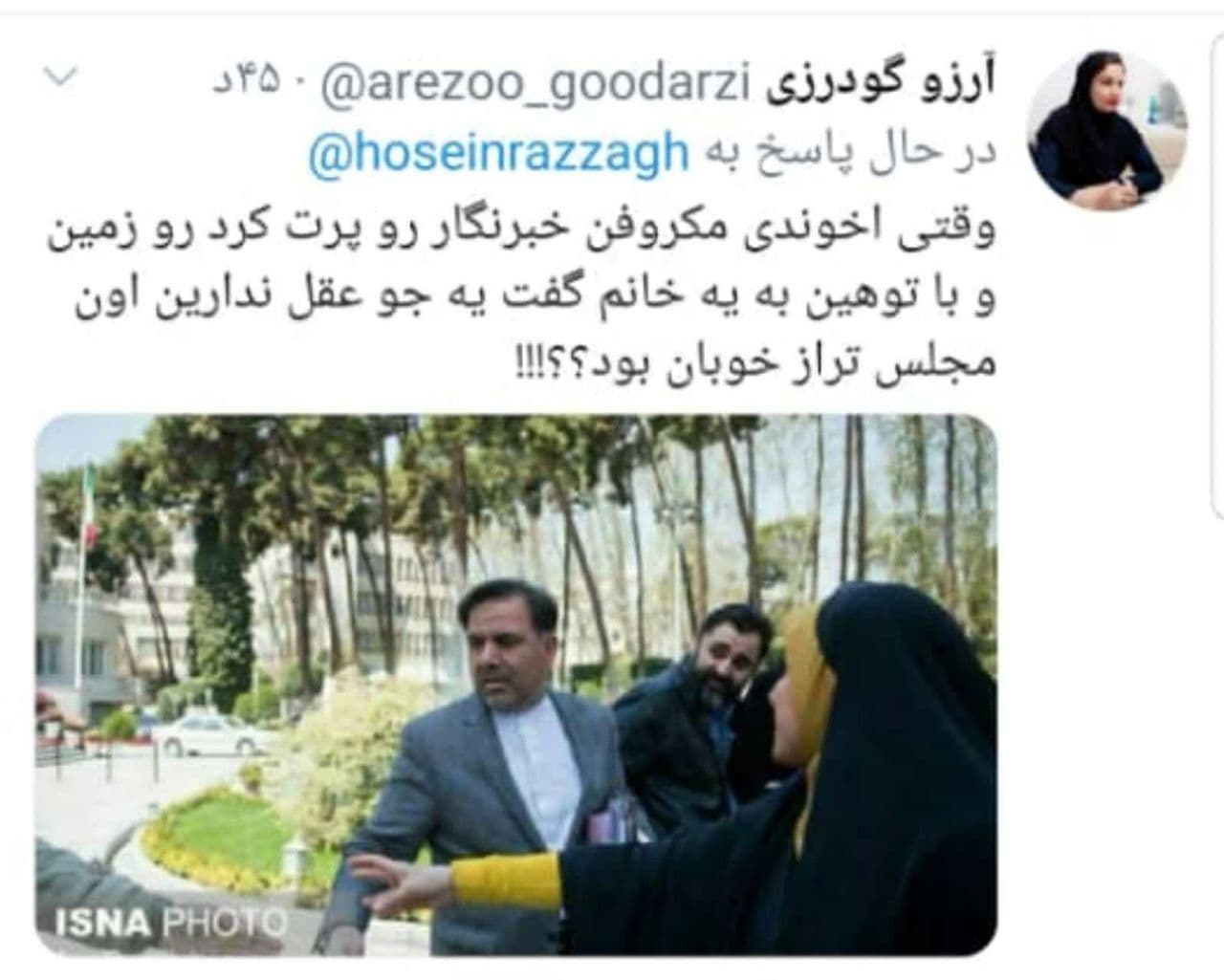The height and width of the screenshot is (980, 1224).
Task: Open Arezoo Goodarzi's round profile picture
Action: (1108, 130)
